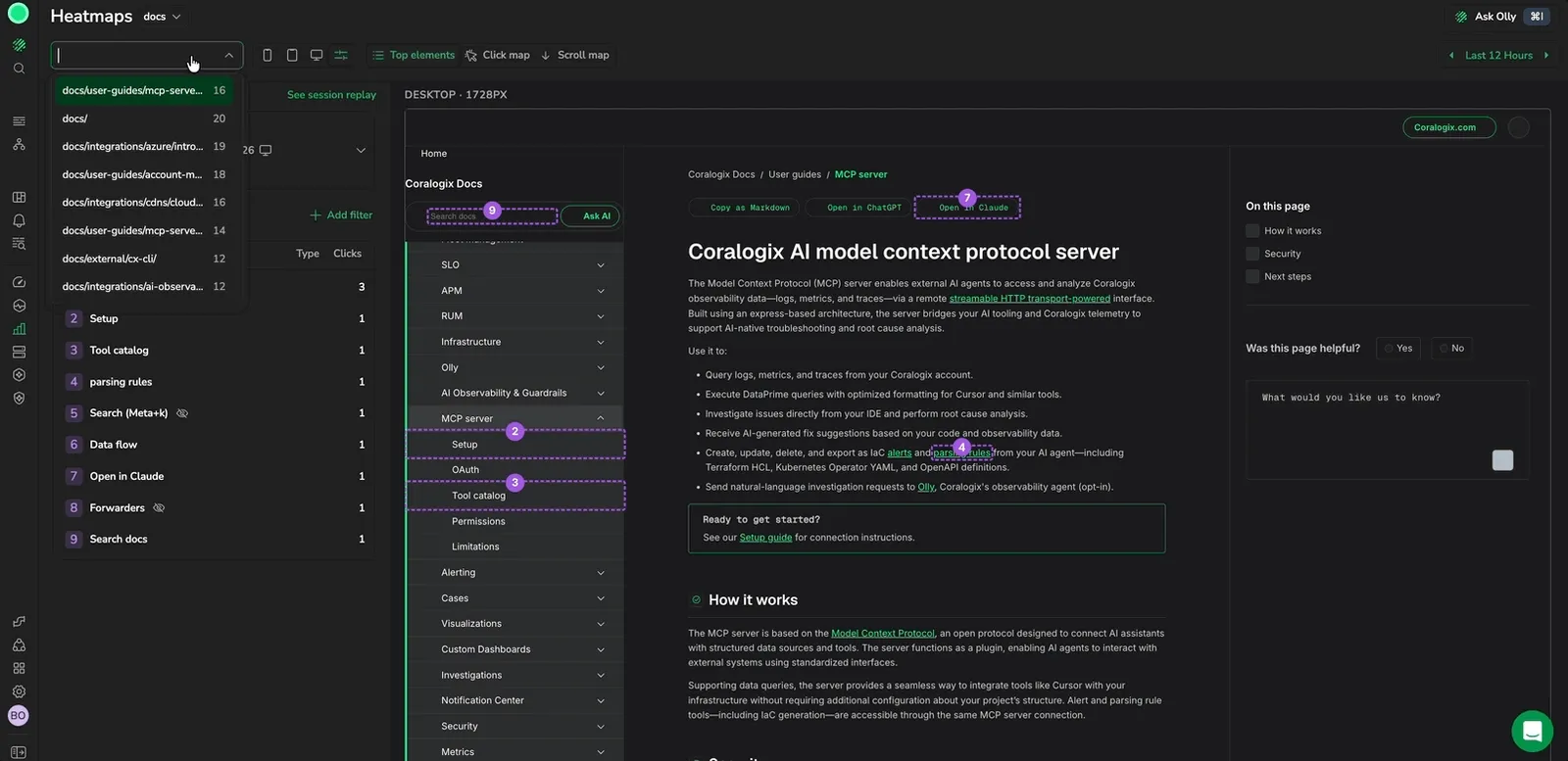Image resolution: width=1568 pixels, height=761 pixels.
Task: Click Copy as Markdown button
Action: pyautogui.click(x=744, y=208)
